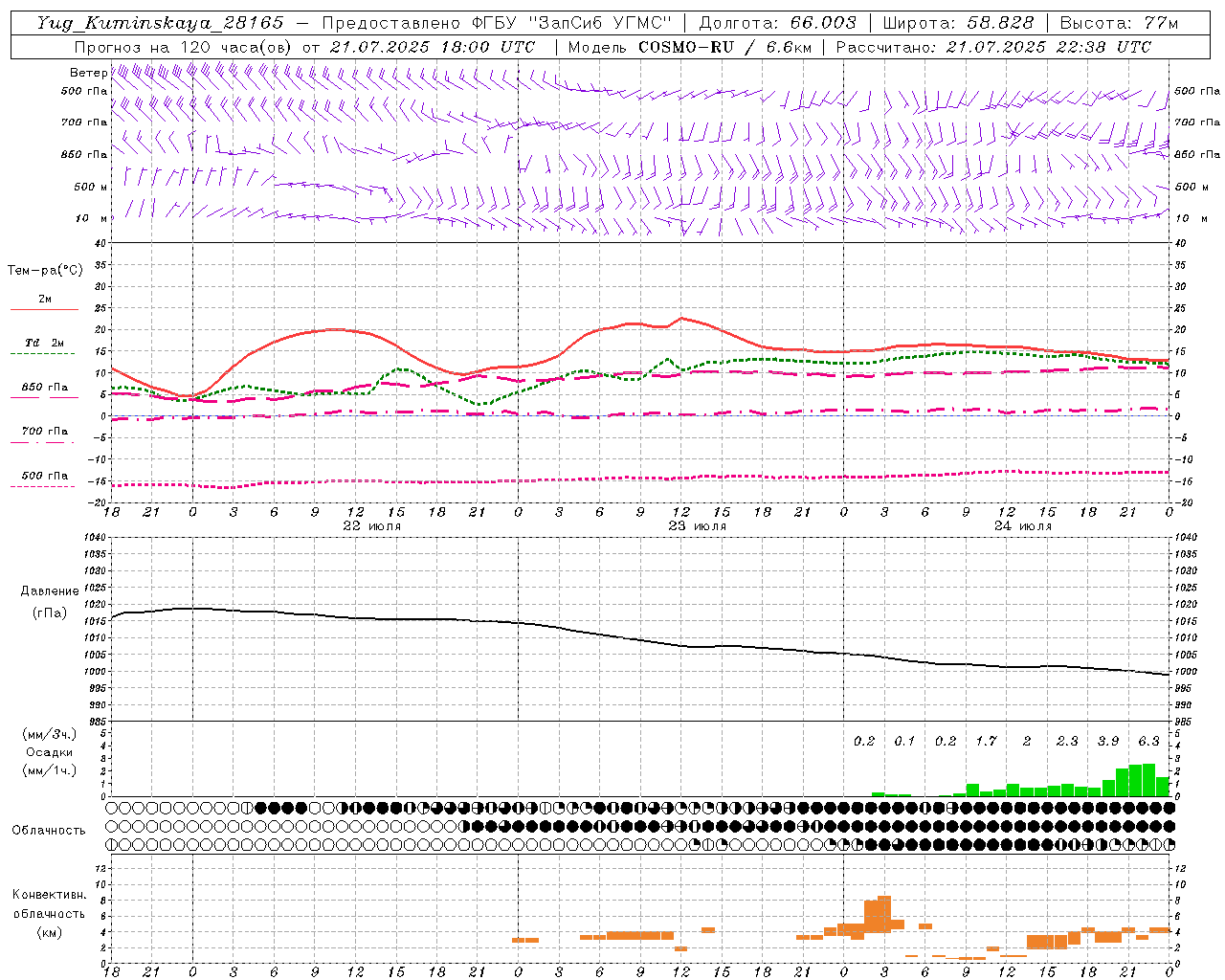Click the 500 гПа label in temperature legend
The width and height of the screenshot is (1225, 980).
coord(45,476)
